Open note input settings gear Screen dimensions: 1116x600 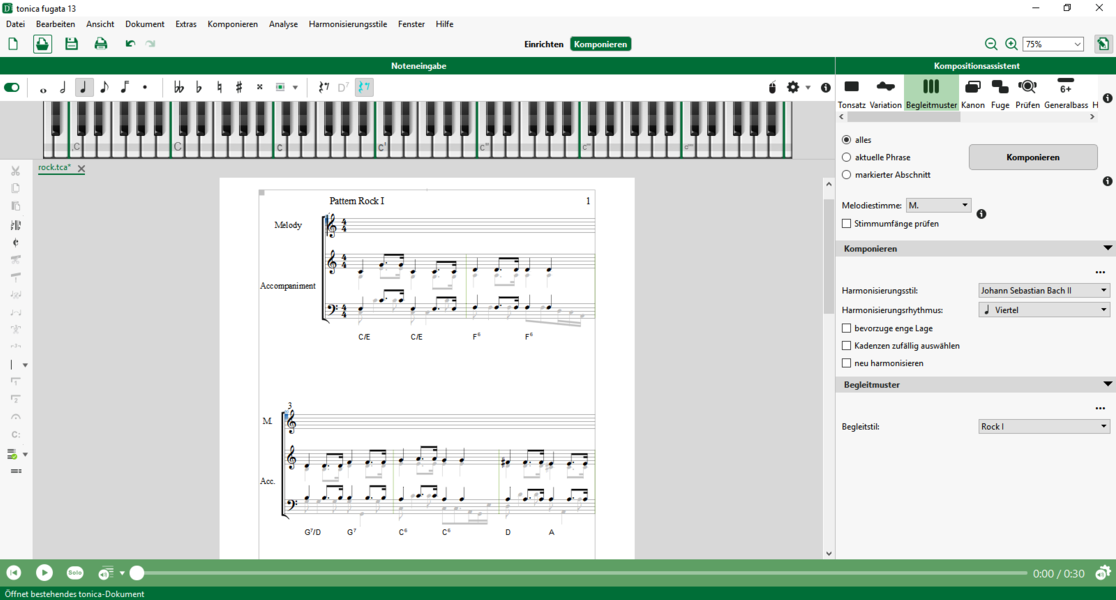coord(793,88)
